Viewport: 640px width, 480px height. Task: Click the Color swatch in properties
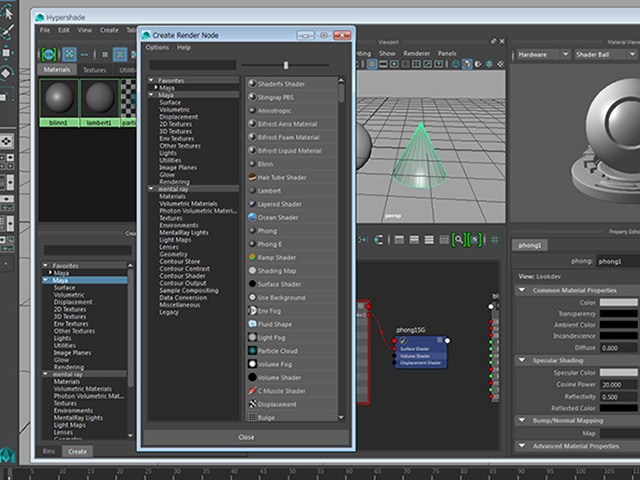coord(618,302)
